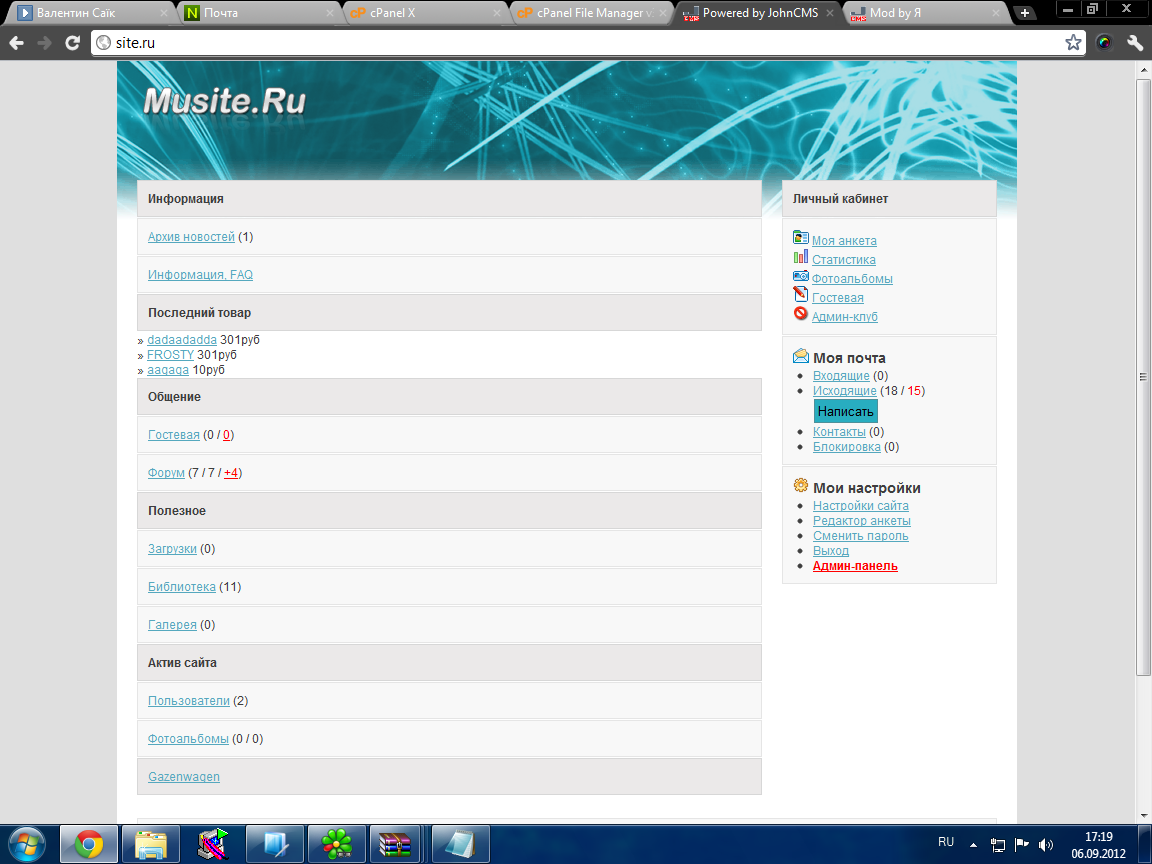Screen dimensions: 1152x864
Task: Open the Форум link
Action: tap(166, 472)
